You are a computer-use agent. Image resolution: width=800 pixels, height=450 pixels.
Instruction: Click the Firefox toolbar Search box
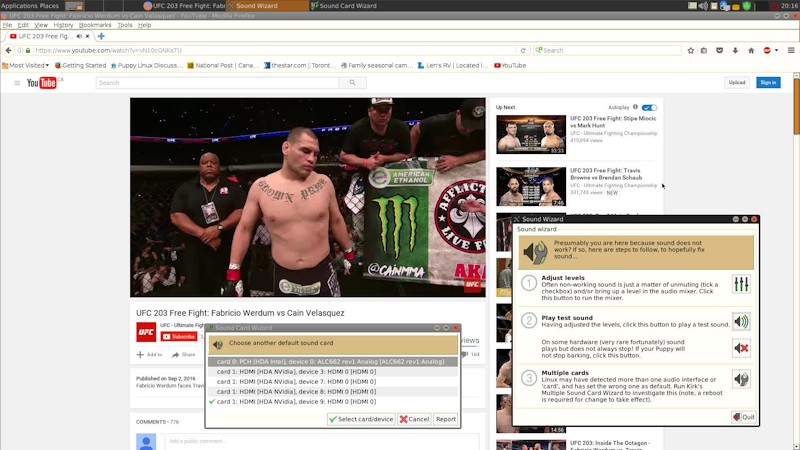(x=607, y=51)
